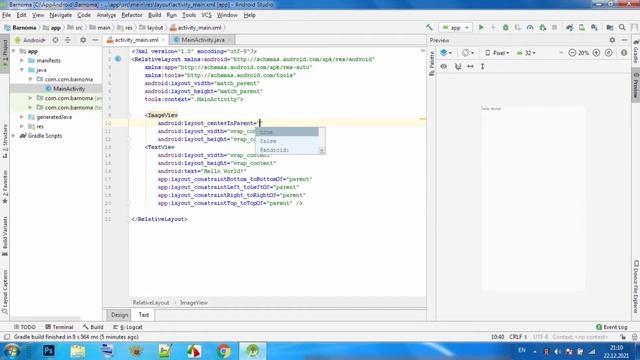Image resolution: width=640 pixels, height=360 pixels.
Task: Toggle the Project tool window strip
Action: (5, 53)
